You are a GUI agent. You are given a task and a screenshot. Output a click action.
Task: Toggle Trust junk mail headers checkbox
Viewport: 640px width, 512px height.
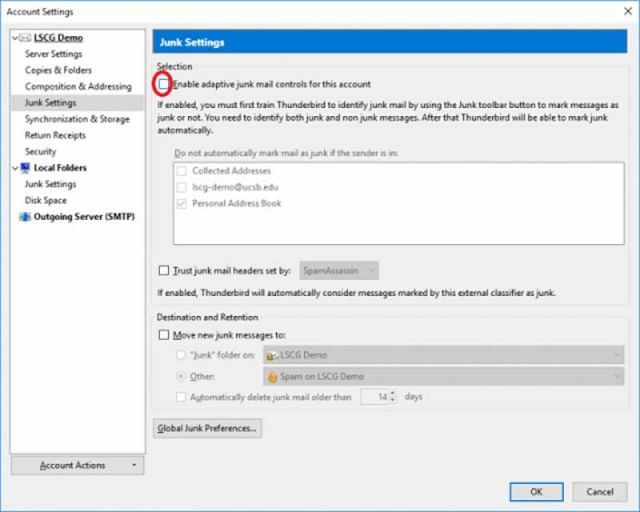(x=164, y=270)
